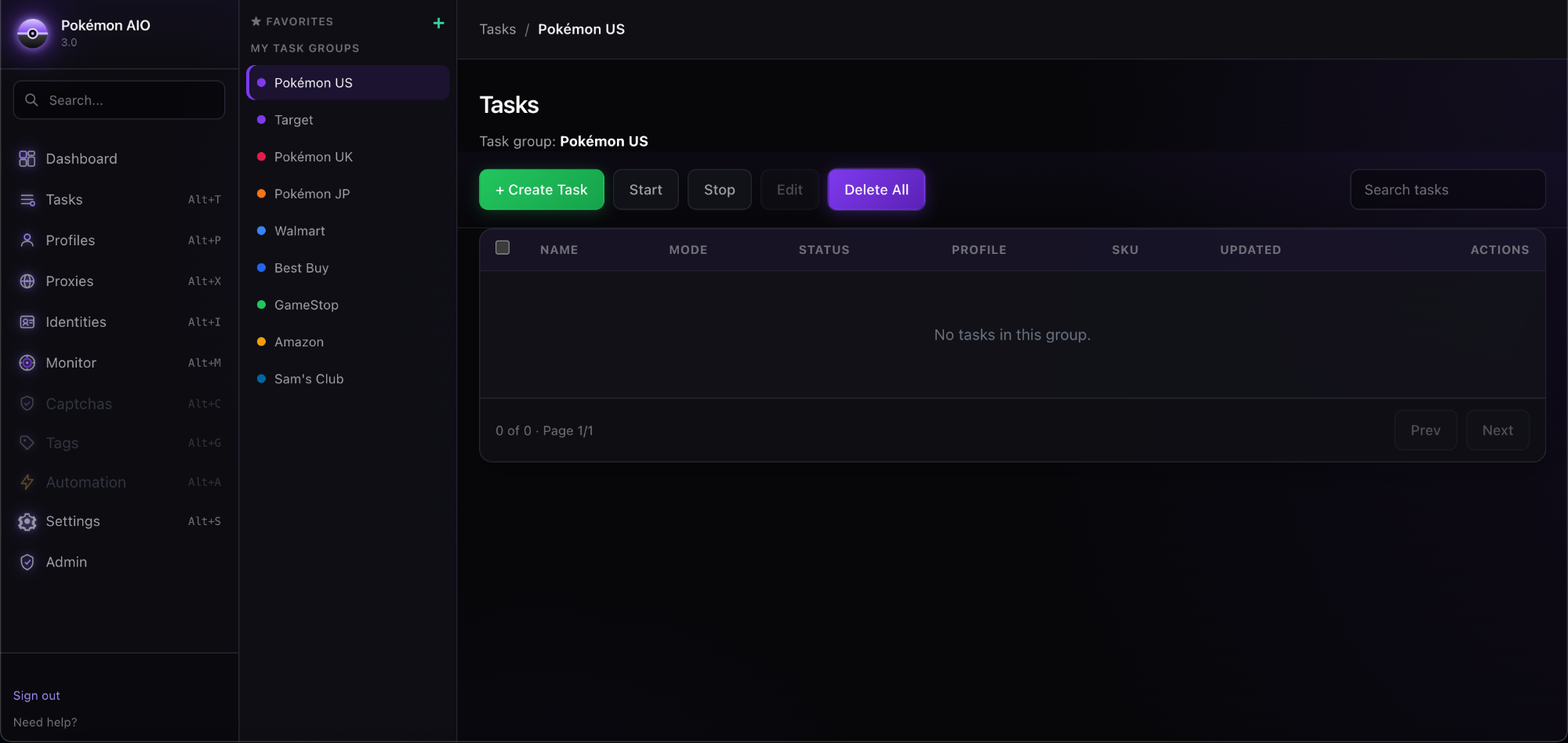Viewport: 1568px width, 743px height.
Task: Switch to the Monitor page
Action: (x=119, y=363)
